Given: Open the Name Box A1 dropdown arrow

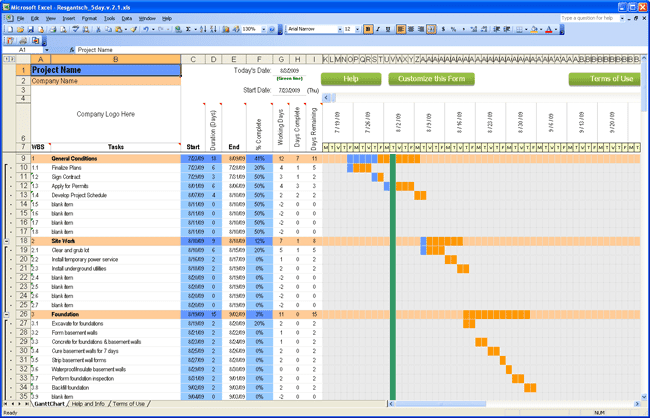Looking at the screenshot, I should [46, 50].
